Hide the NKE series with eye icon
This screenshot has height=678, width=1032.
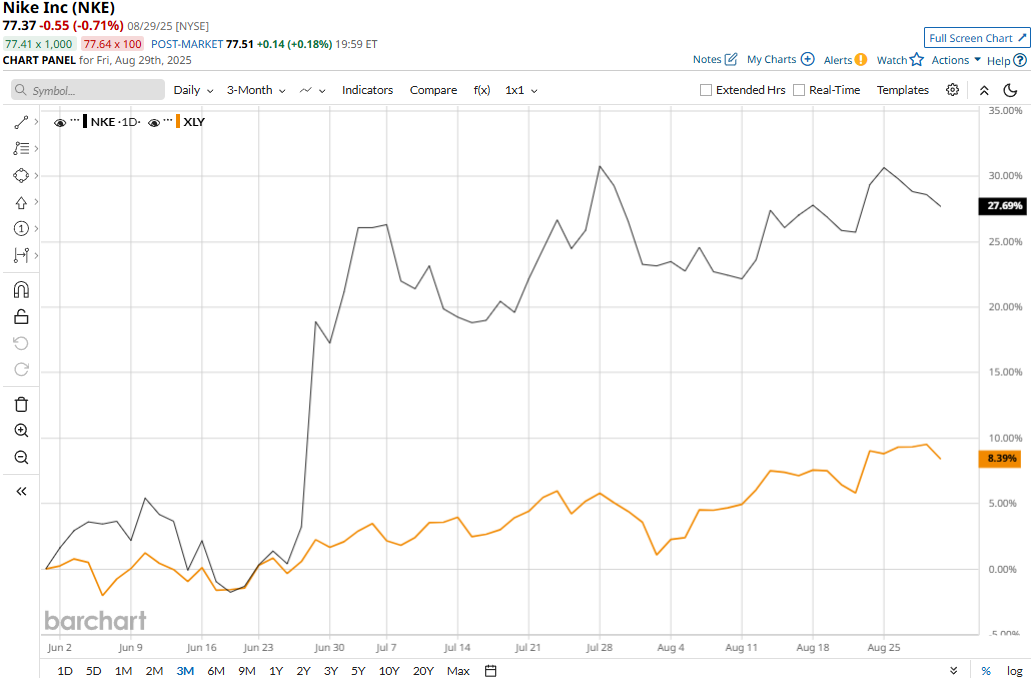click(x=60, y=122)
